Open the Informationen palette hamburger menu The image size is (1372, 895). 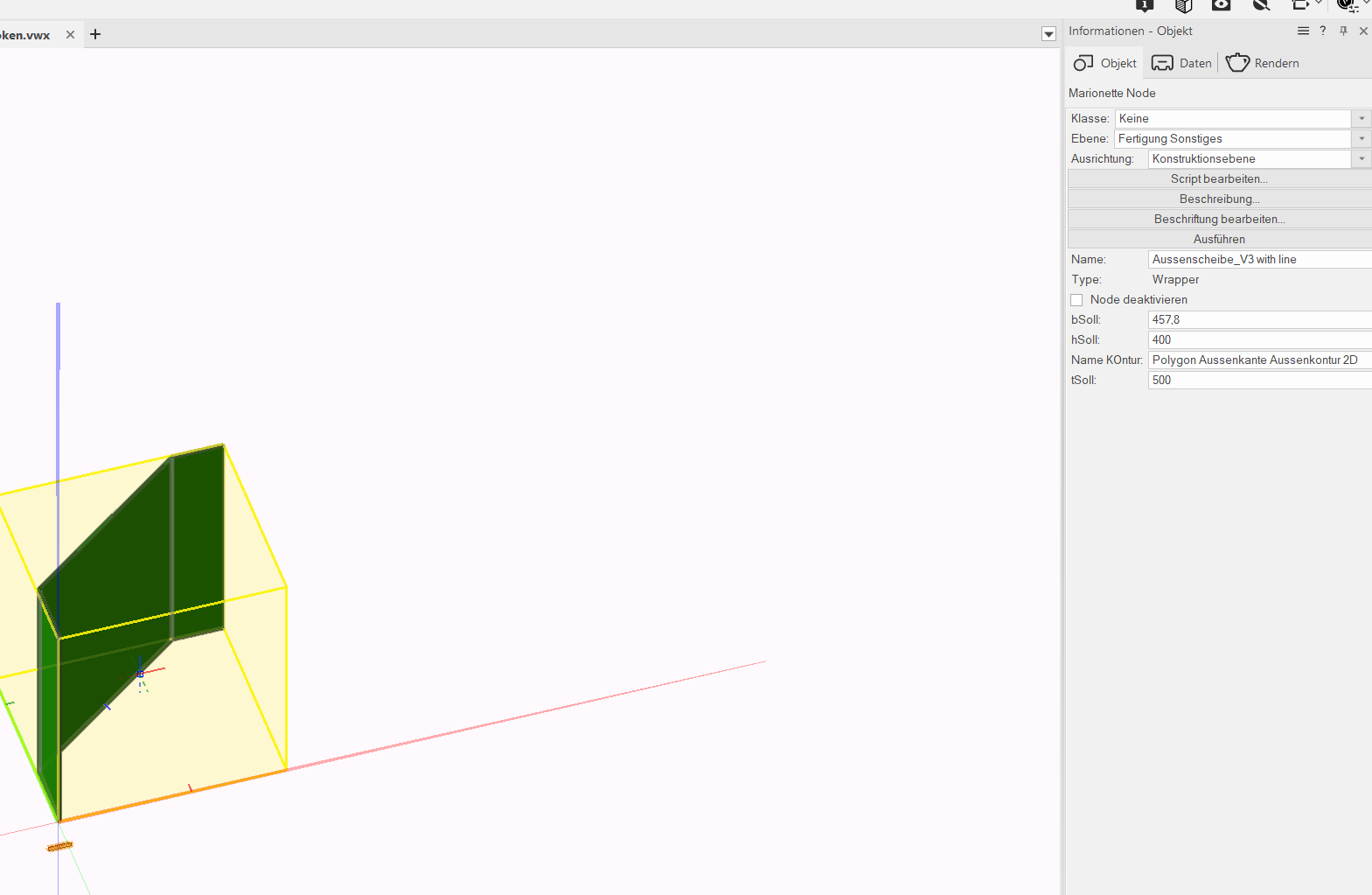(1303, 31)
